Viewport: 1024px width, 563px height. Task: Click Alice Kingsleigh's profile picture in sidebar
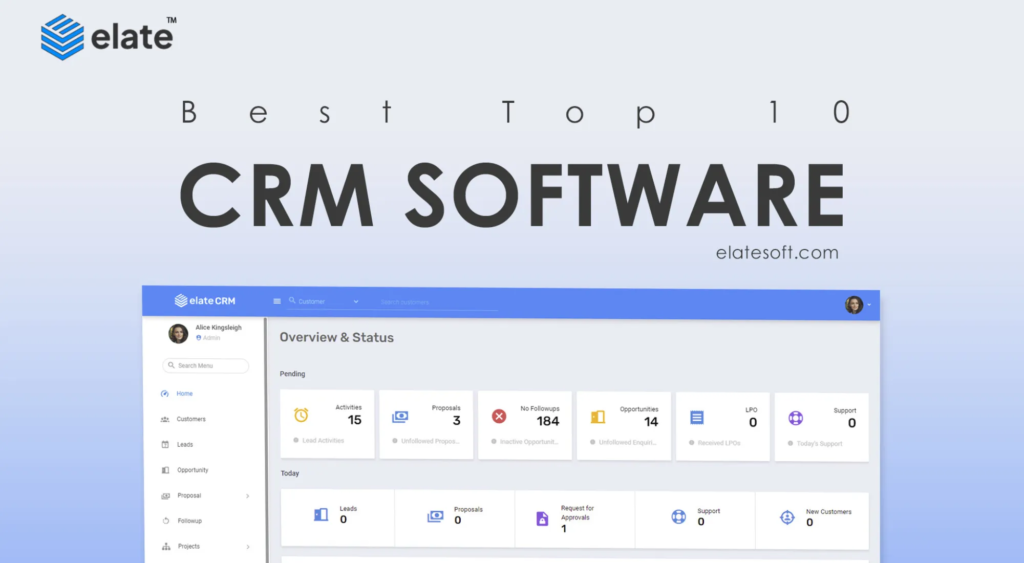[178, 333]
